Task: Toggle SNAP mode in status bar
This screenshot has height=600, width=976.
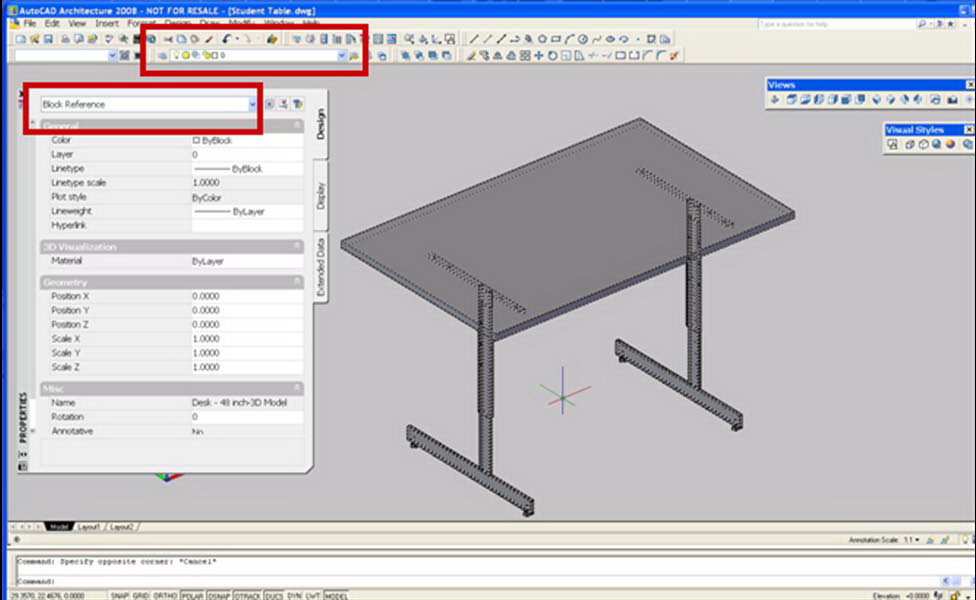Action: pyautogui.click(x=120, y=596)
